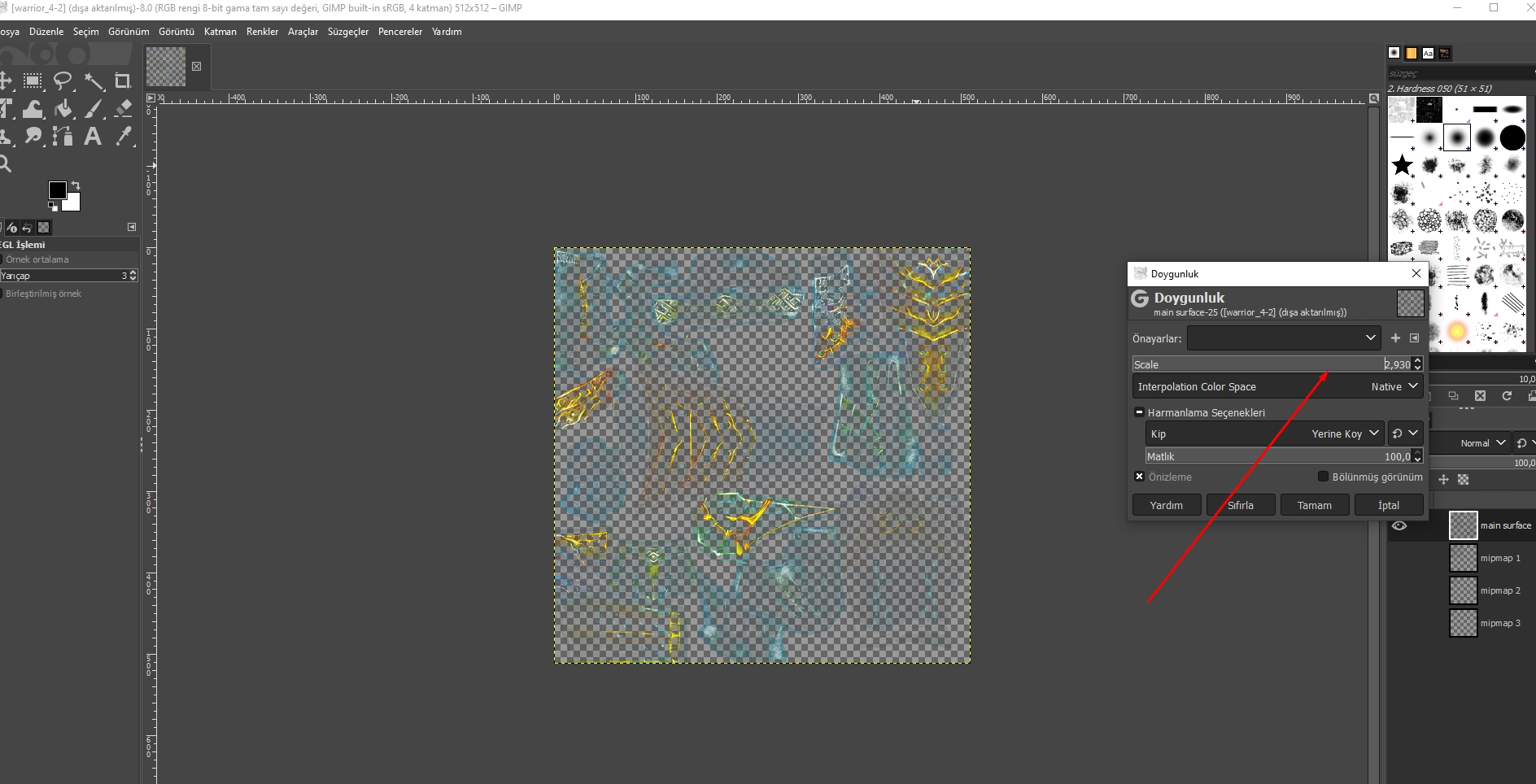This screenshot has width=1536, height=784.
Task: Select the solid black hard round brush
Action: tap(1512, 137)
